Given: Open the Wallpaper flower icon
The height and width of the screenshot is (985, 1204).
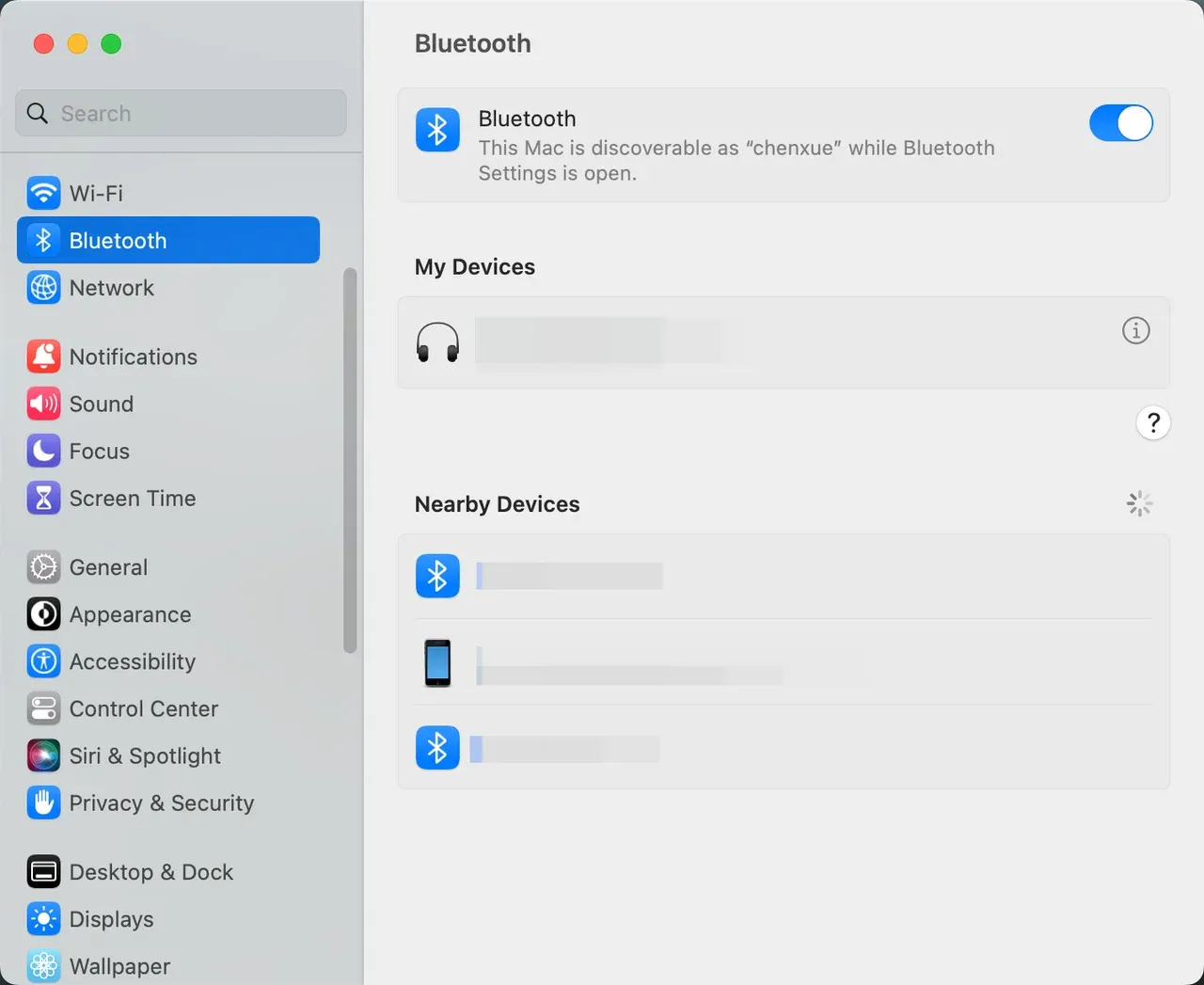Looking at the screenshot, I should (x=43, y=966).
